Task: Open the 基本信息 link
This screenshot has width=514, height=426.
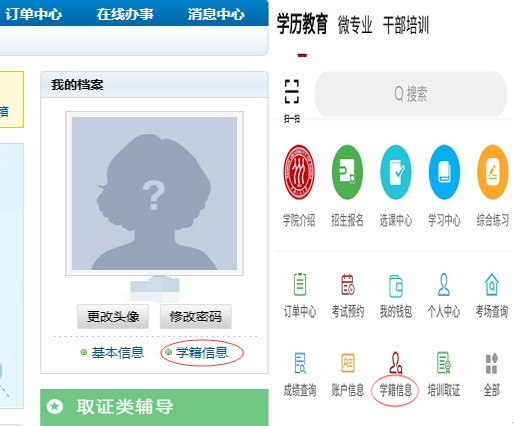Action: [118, 353]
